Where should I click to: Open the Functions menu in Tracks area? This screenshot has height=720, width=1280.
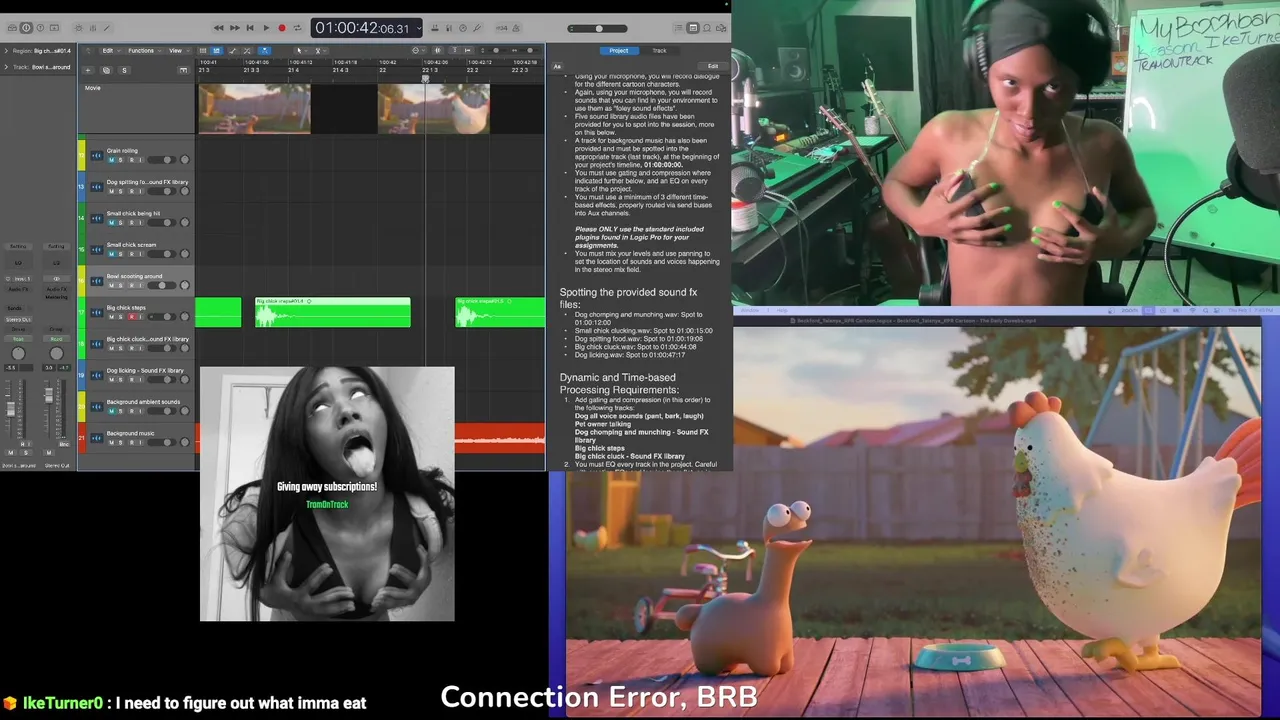143,51
